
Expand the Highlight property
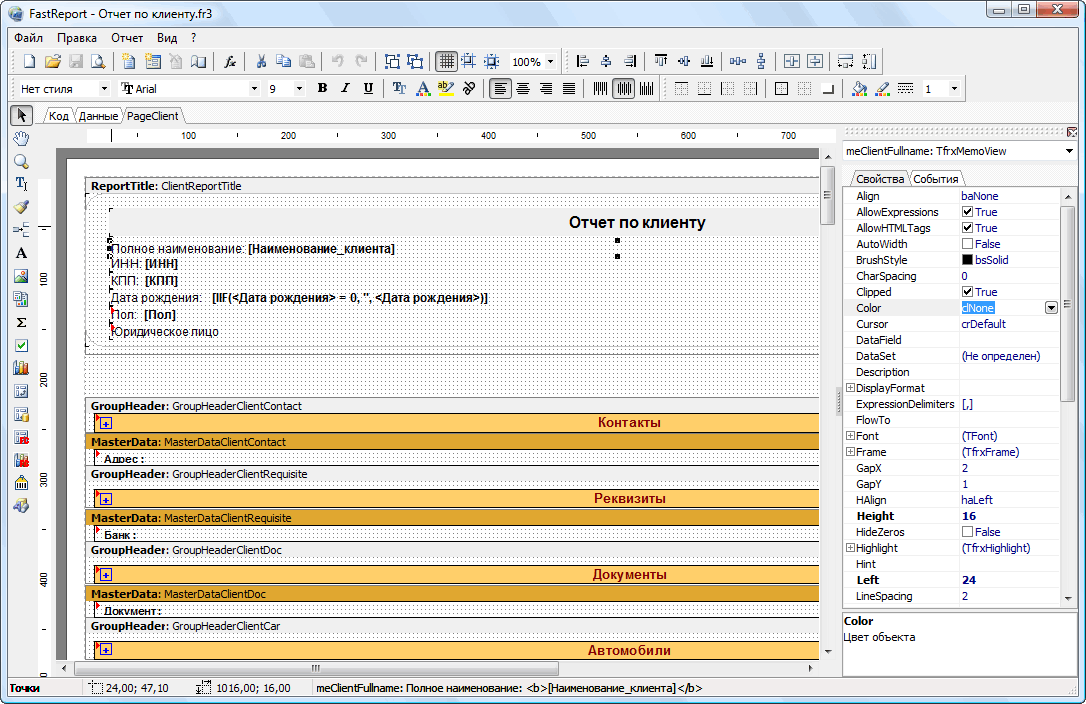point(851,548)
